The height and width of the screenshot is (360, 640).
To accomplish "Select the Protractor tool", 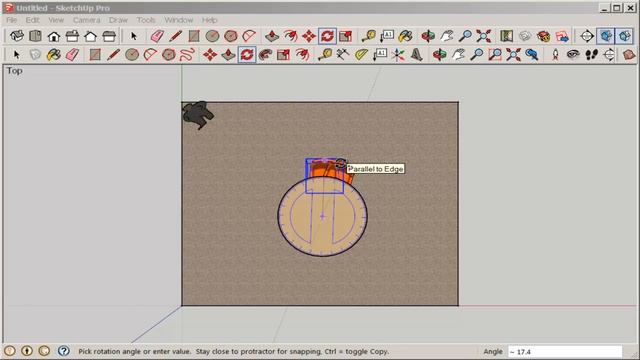I will click(361, 54).
